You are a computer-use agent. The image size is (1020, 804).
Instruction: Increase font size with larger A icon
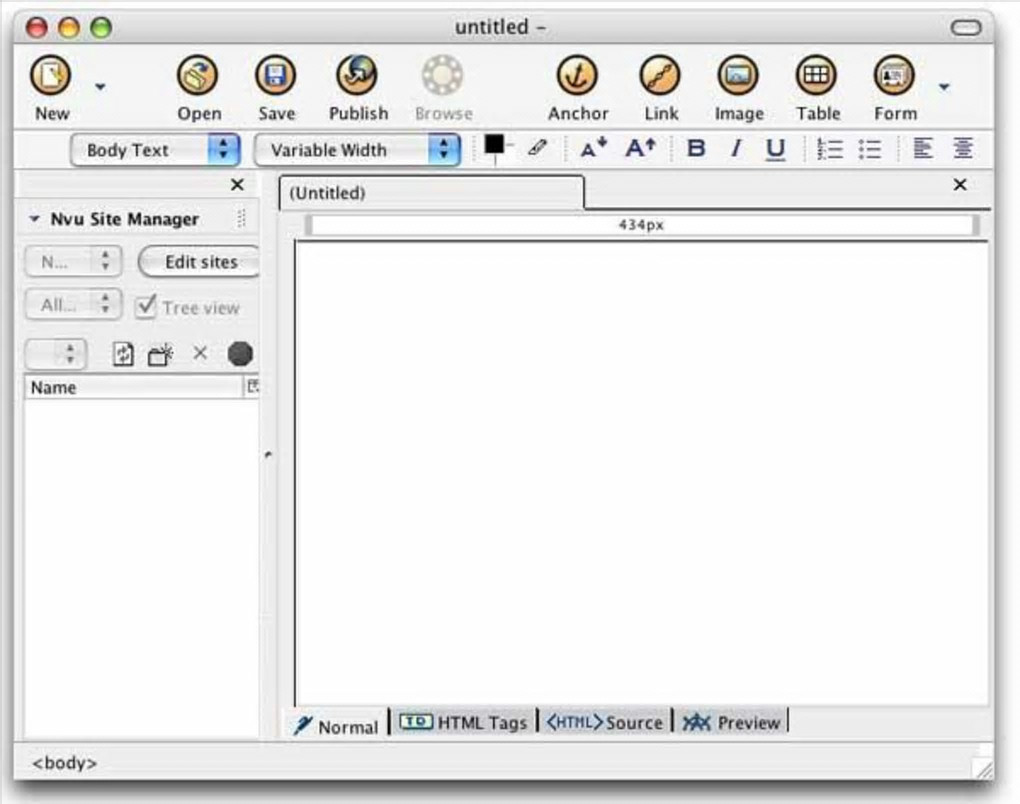(640, 148)
